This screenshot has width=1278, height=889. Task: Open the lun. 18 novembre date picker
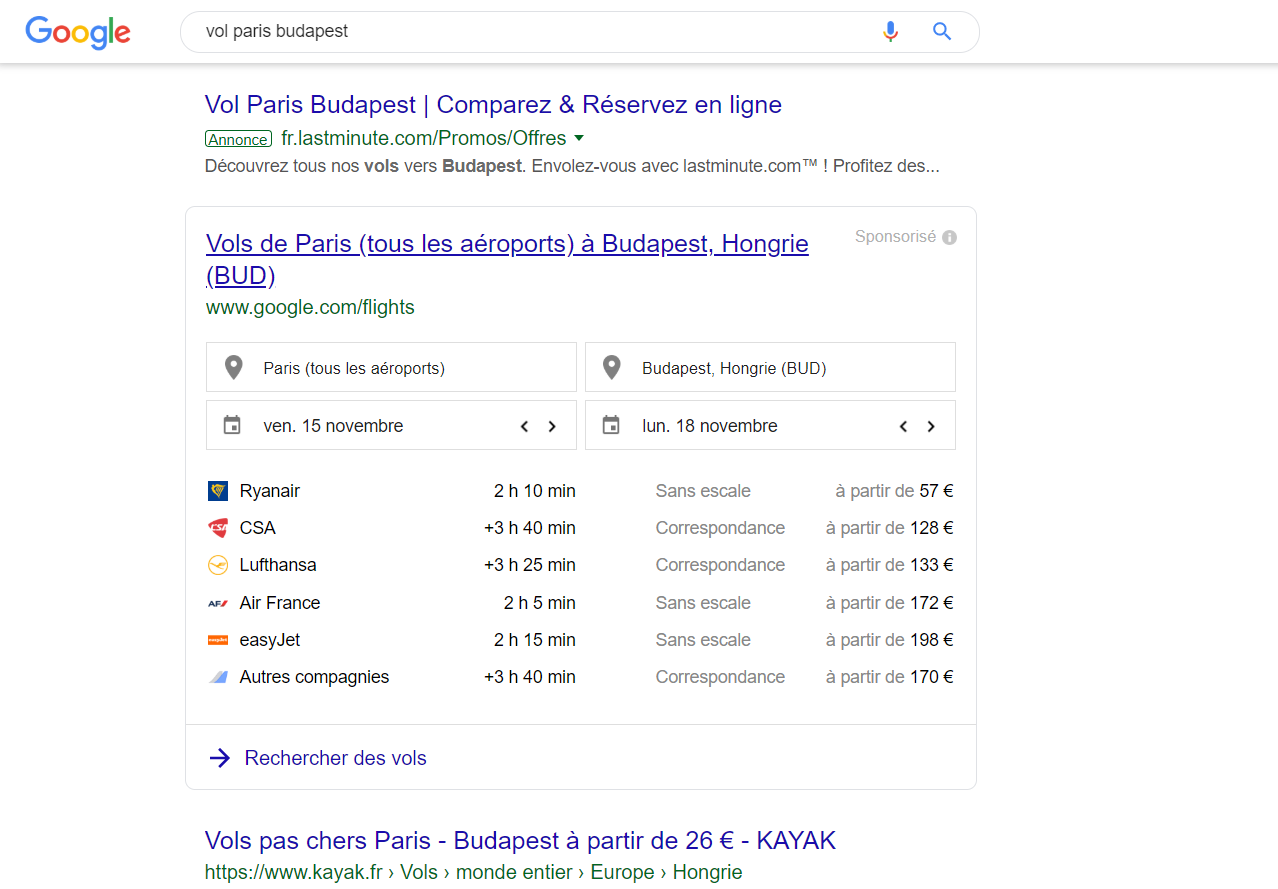(x=770, y=425)
